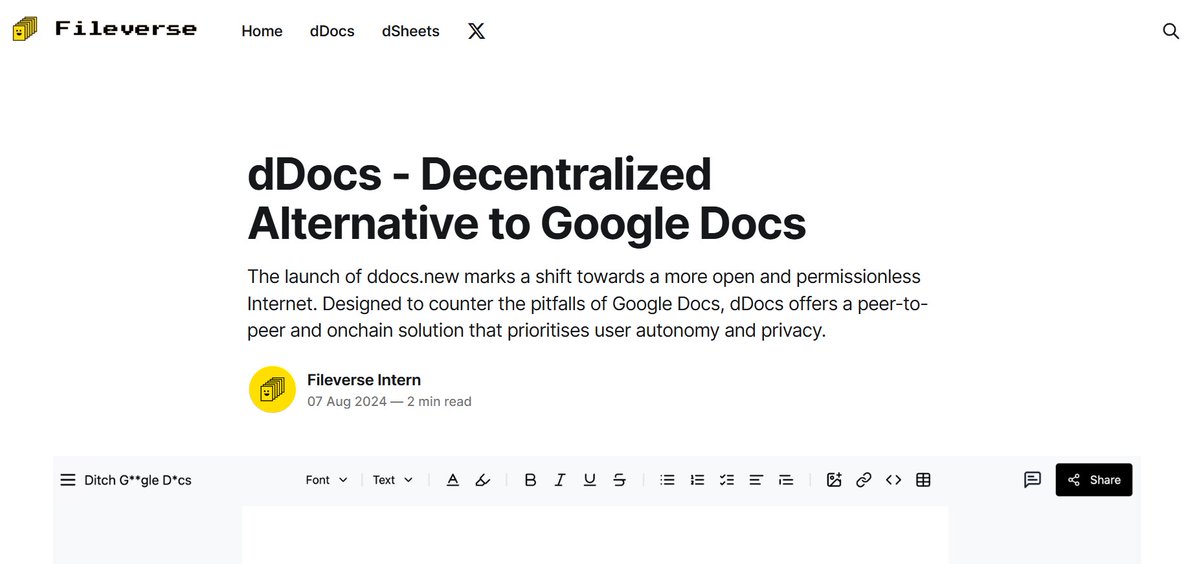
Task: Click the 07 Aug 2024 date text
Action: [347, 401]
